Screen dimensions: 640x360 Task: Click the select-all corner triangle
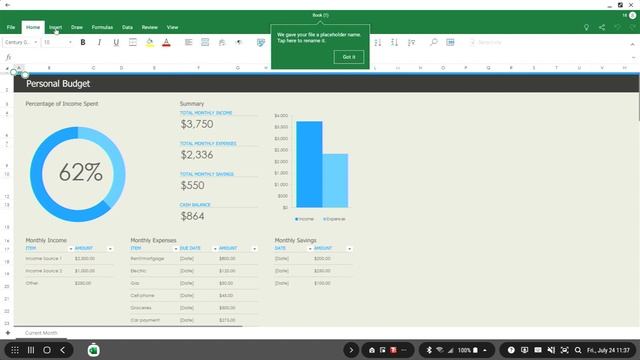[x=7, y=68]
